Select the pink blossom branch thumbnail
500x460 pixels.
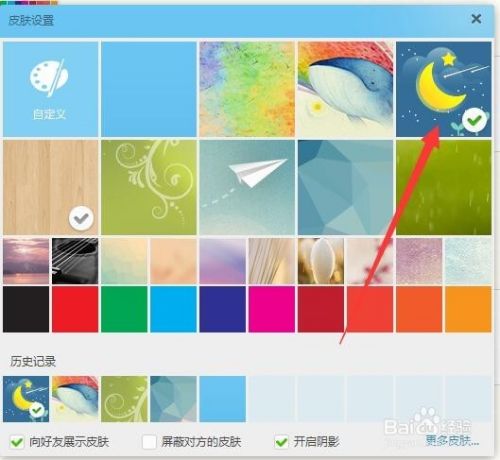[370, 261]
